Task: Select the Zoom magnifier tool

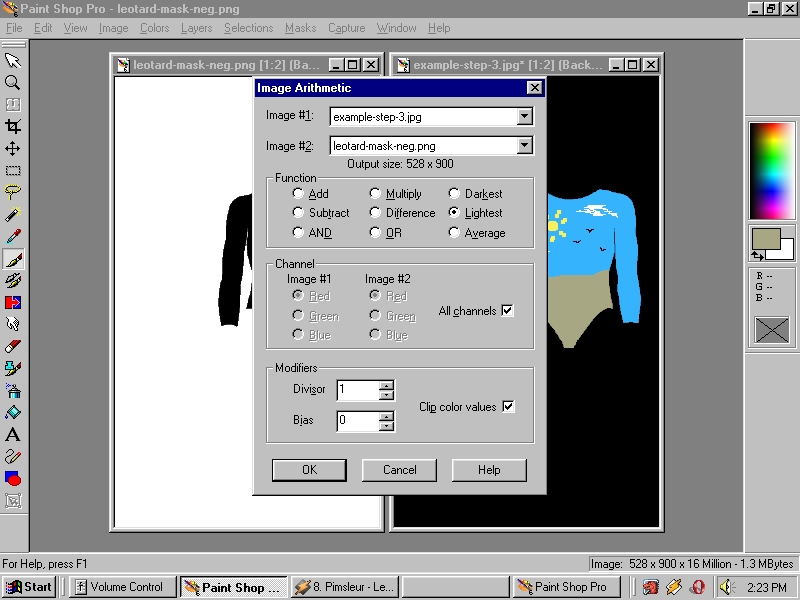Action: (13, 83)
